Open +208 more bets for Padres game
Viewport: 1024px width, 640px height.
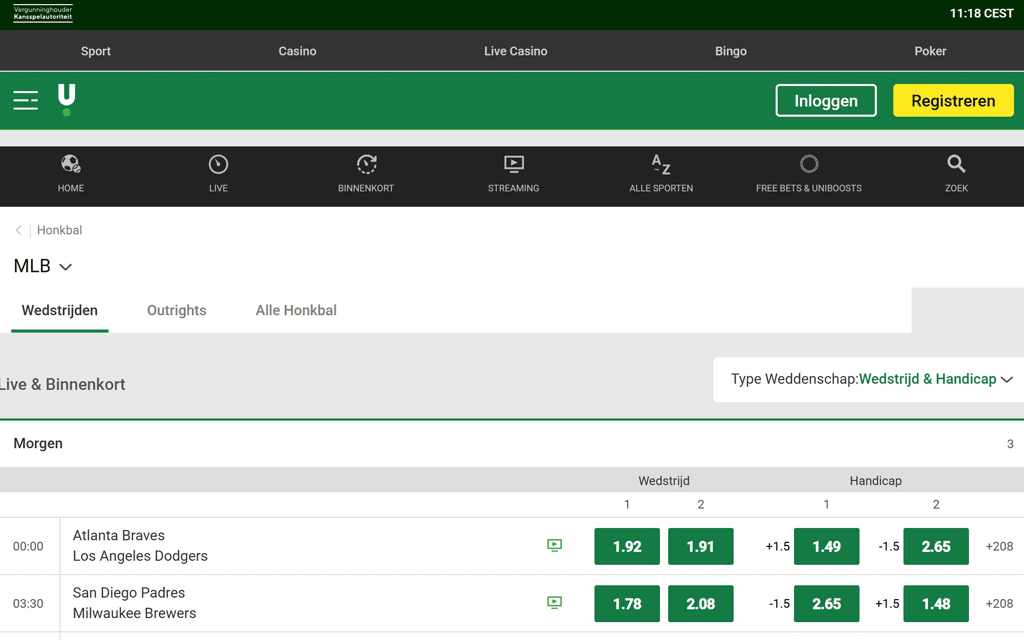999,604
